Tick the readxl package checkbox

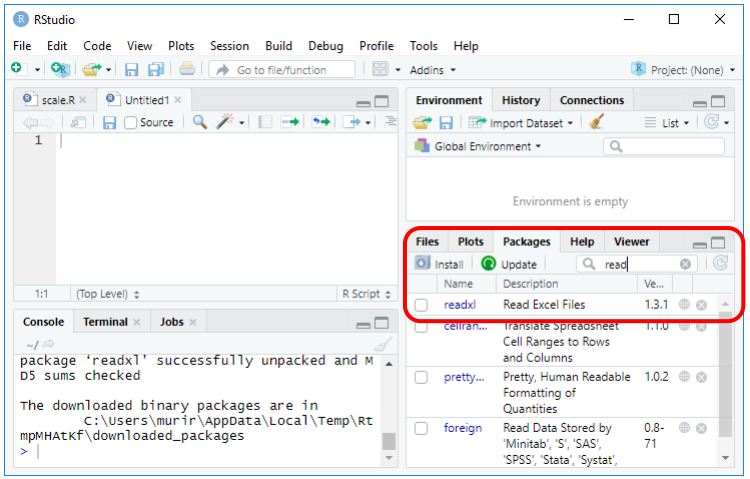pos(421,305)
